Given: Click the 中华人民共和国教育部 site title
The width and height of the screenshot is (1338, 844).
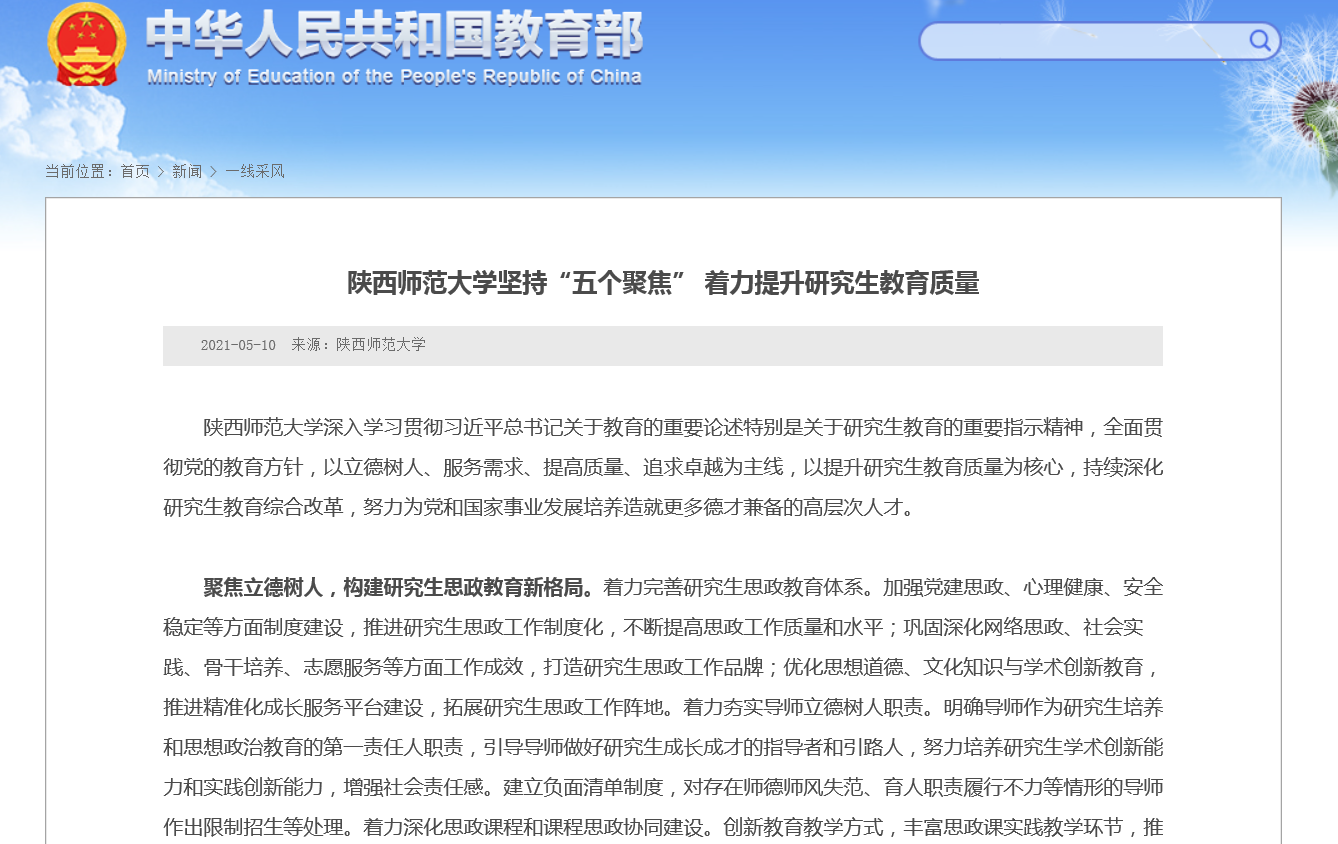Looking at the screenshot, I should (394, 36).
